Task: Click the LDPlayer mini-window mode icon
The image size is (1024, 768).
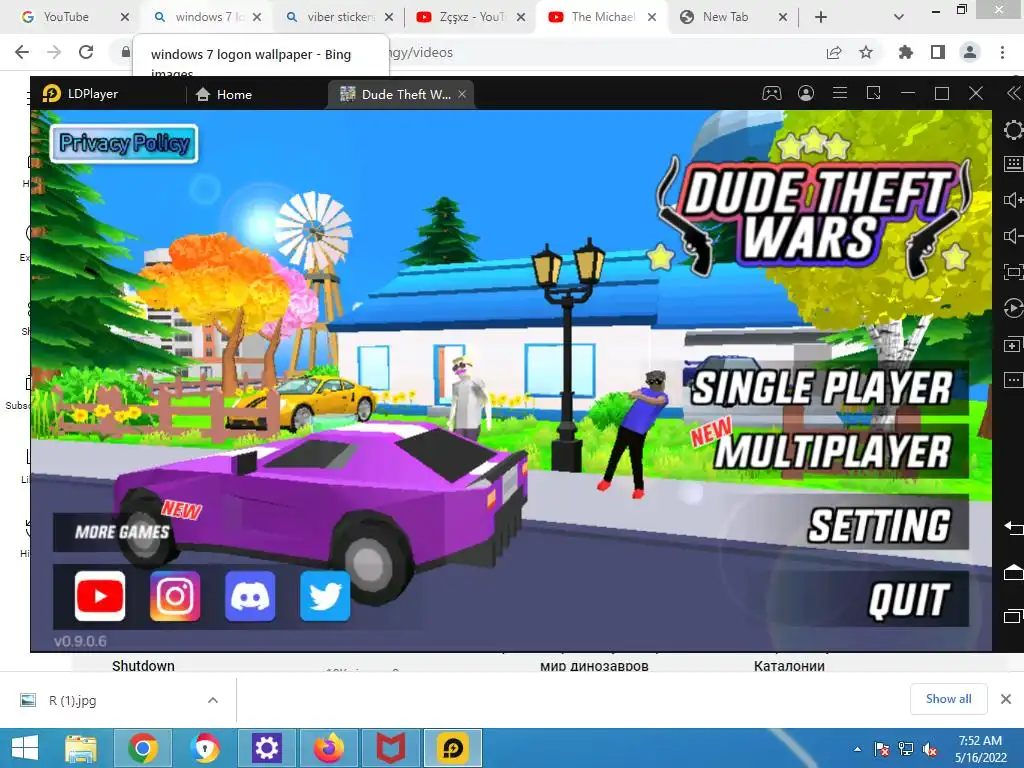Action: (874, 93)
